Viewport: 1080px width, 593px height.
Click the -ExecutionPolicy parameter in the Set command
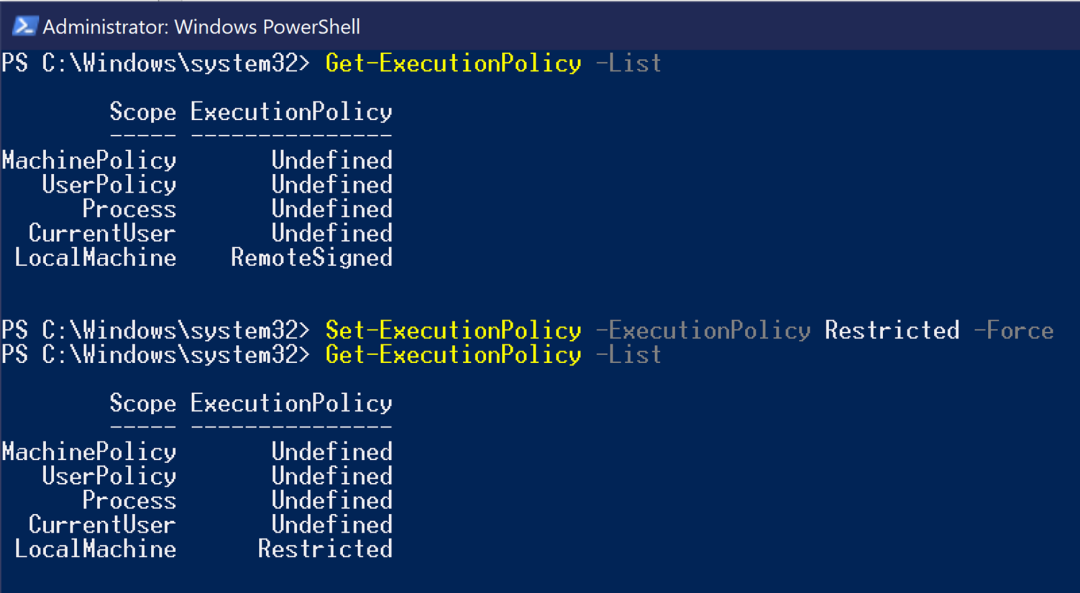click(x=702, y=331)
